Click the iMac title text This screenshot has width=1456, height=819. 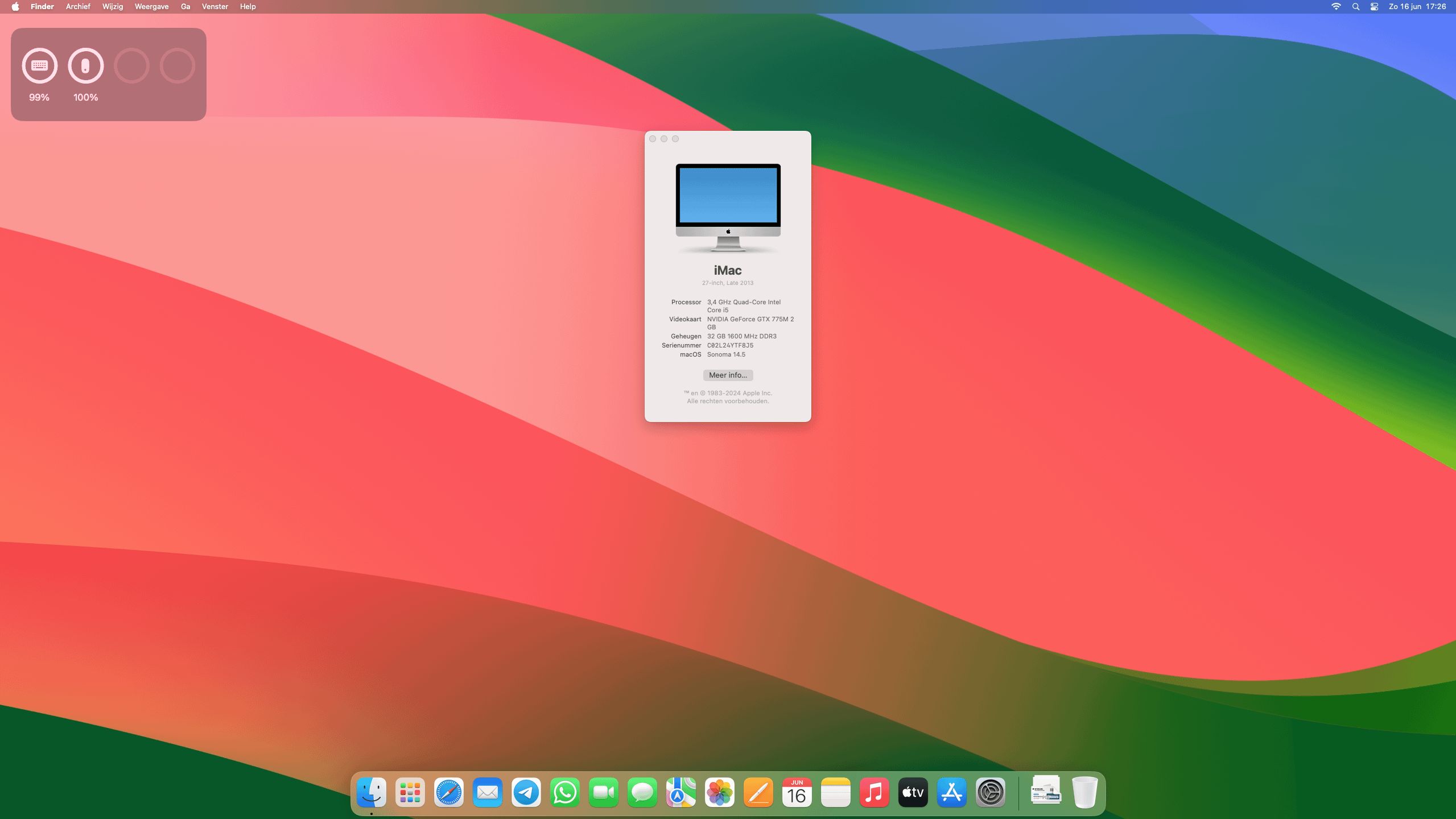[x=728, y=271]
